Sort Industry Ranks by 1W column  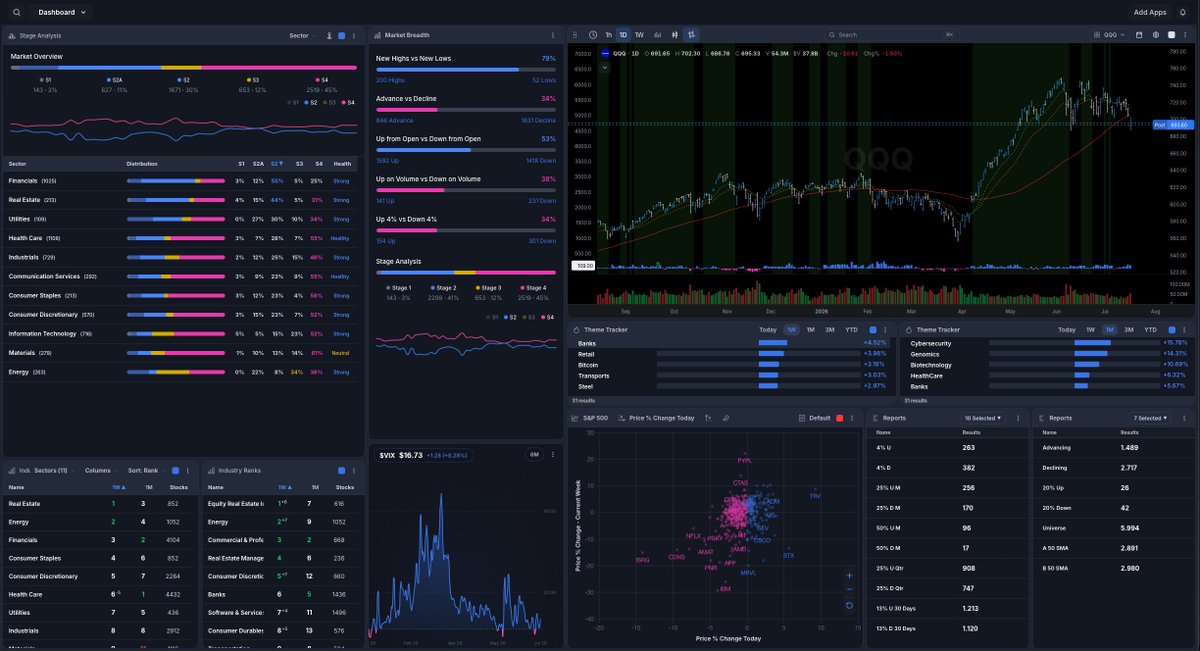coord(283,488)
